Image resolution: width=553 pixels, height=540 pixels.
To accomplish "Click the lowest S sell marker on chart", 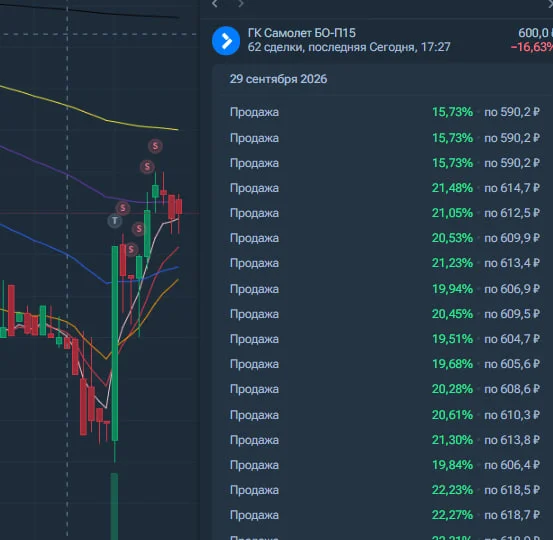I will [131, 249].
